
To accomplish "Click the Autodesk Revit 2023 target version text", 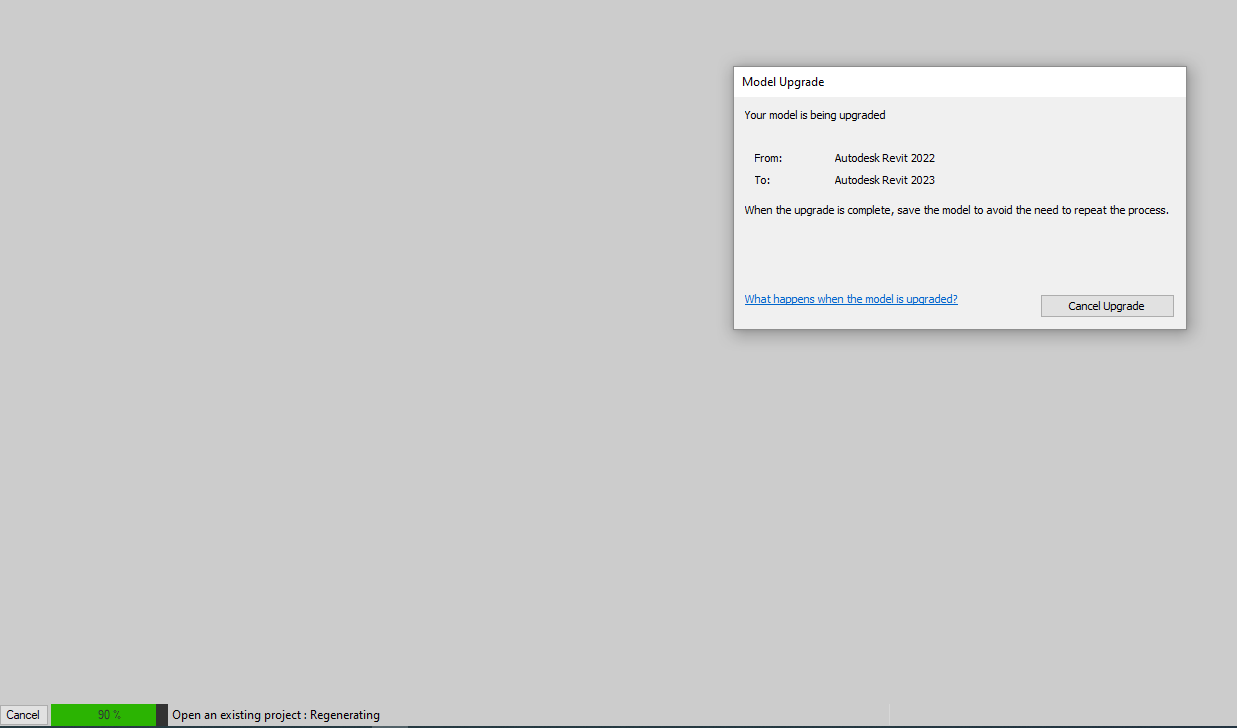I will (x=884, y=180).
